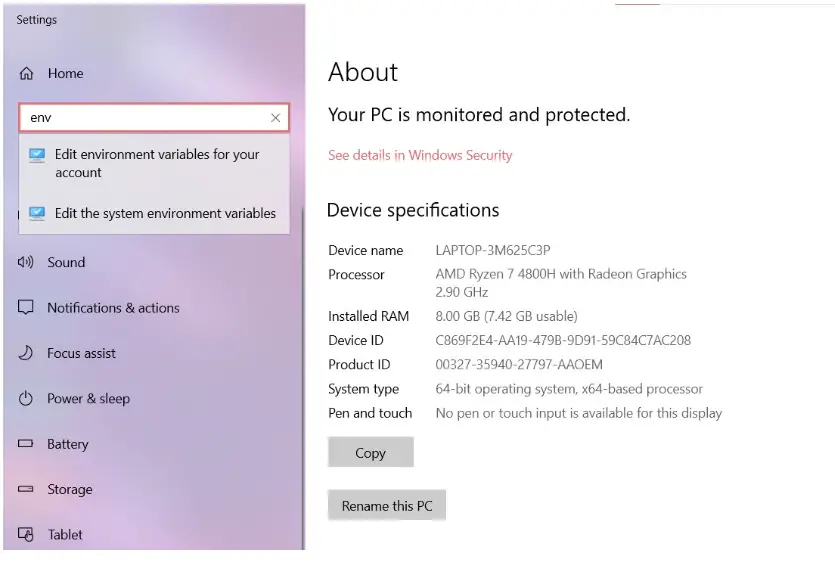Click the Battery icon in sidebar

(x=26, y=443)
